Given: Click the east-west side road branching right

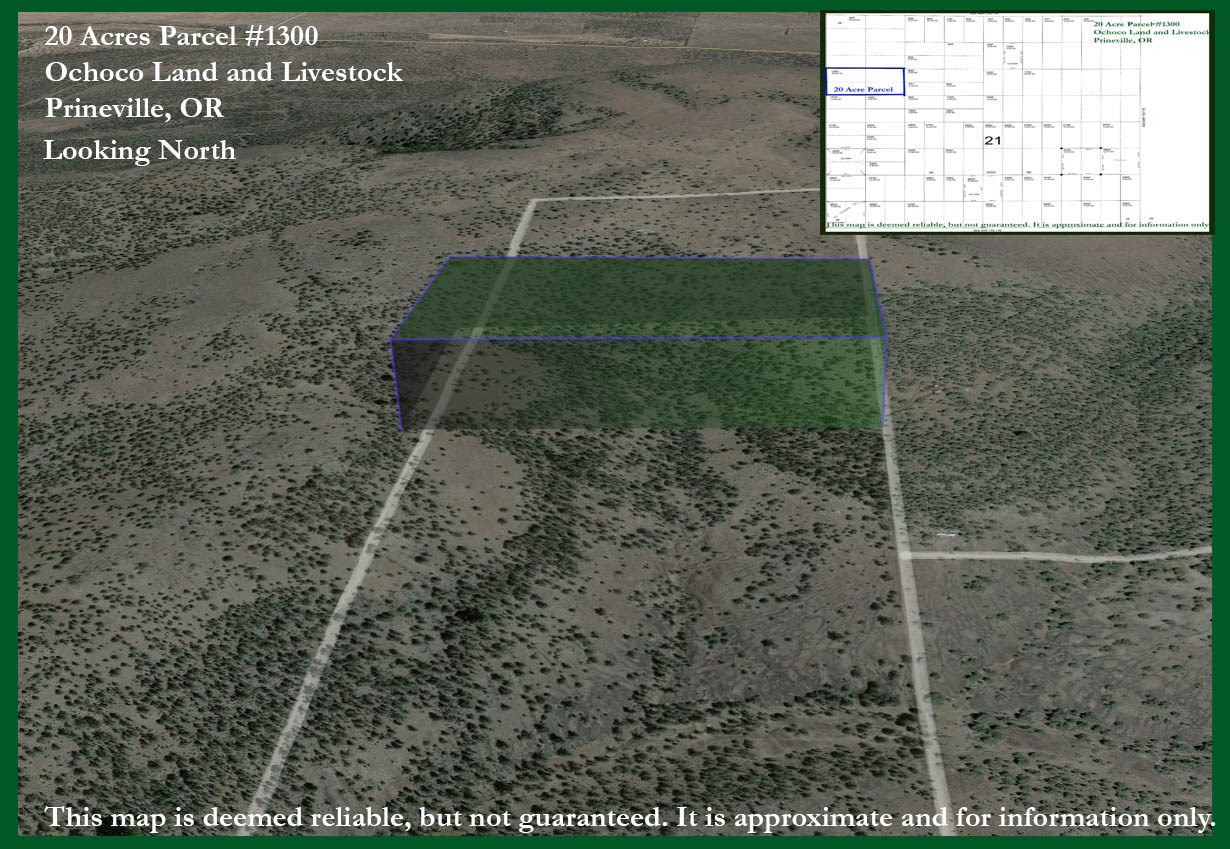Looking at the screenshot, I should click(1060, 555).
